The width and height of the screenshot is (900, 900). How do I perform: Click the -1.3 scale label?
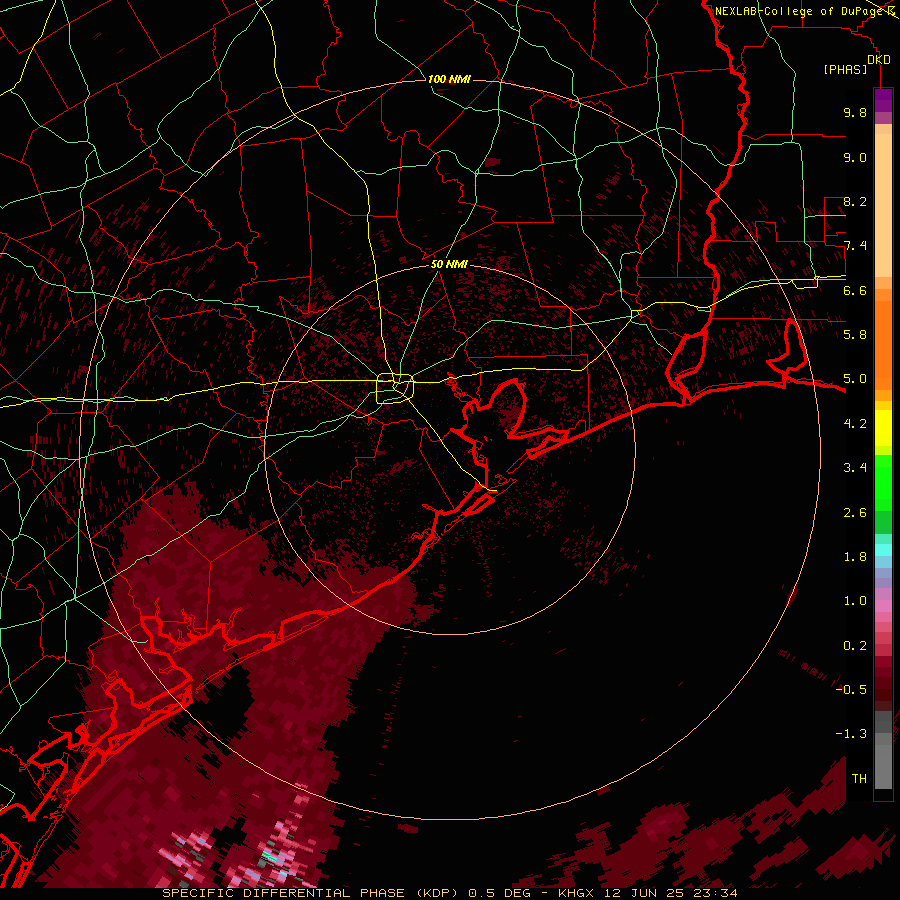point(851,734)
